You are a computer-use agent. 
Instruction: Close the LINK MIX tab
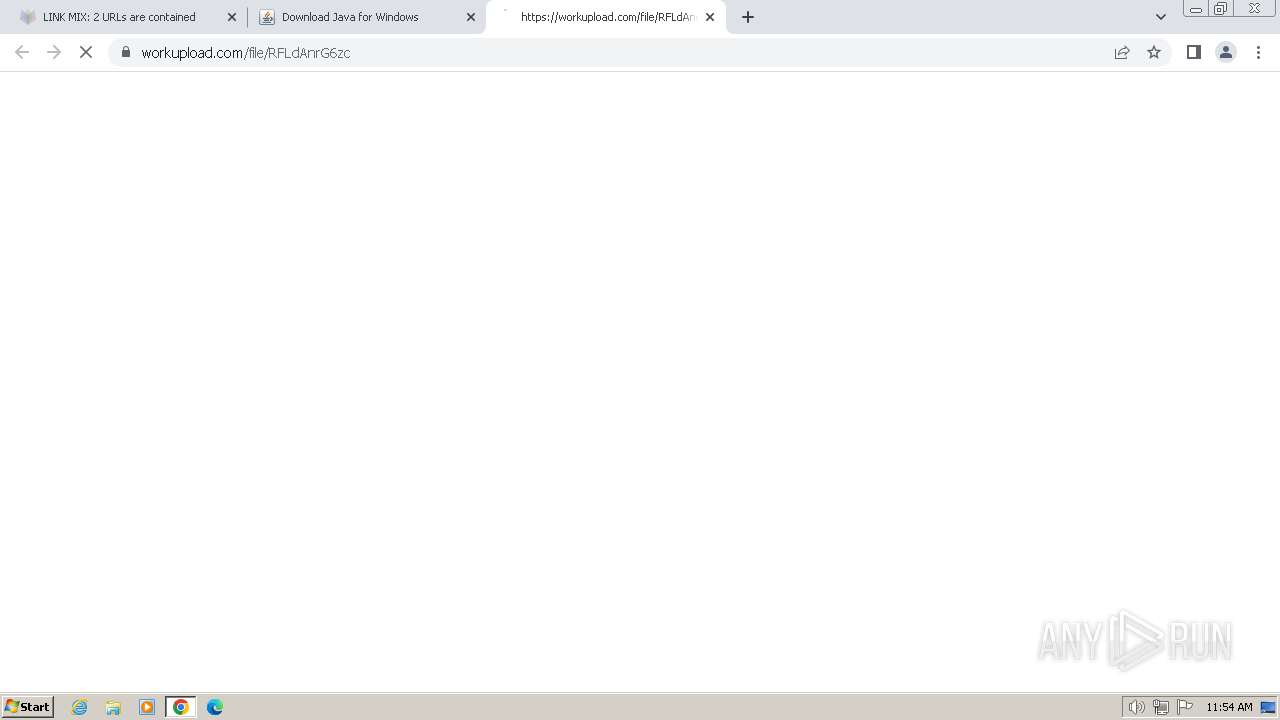(x=232, y=17)
